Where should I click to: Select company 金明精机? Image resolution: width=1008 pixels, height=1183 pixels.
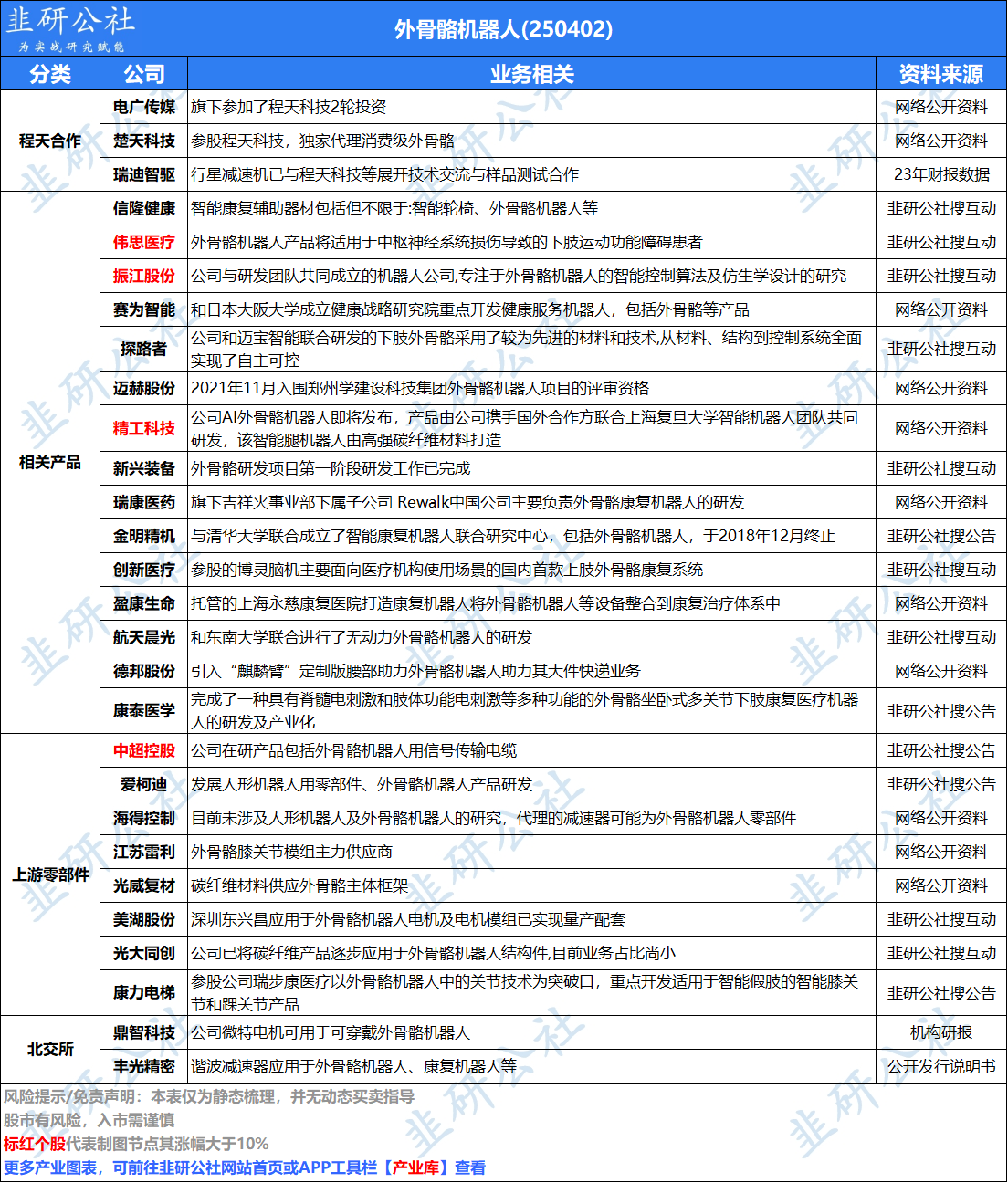[x=144, y=536]
